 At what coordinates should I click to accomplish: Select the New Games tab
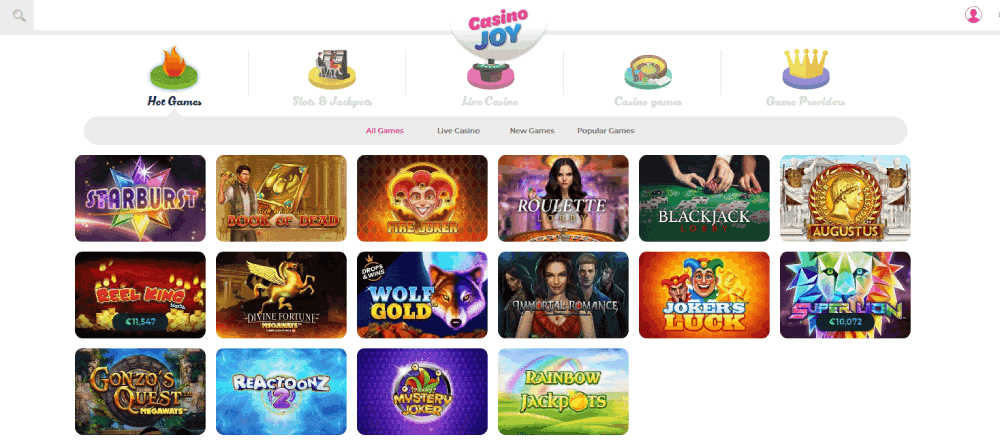click(532, 131)
